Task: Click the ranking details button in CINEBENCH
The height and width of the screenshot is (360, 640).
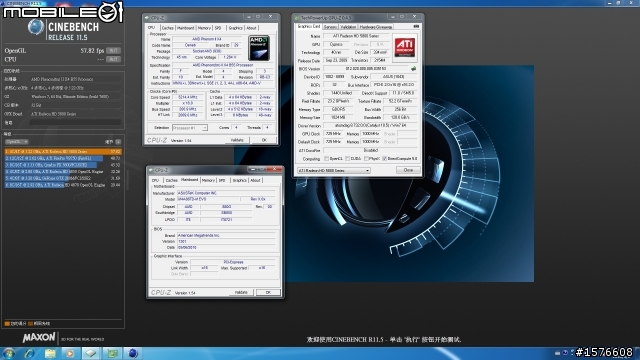Action: tap(118, 142)
